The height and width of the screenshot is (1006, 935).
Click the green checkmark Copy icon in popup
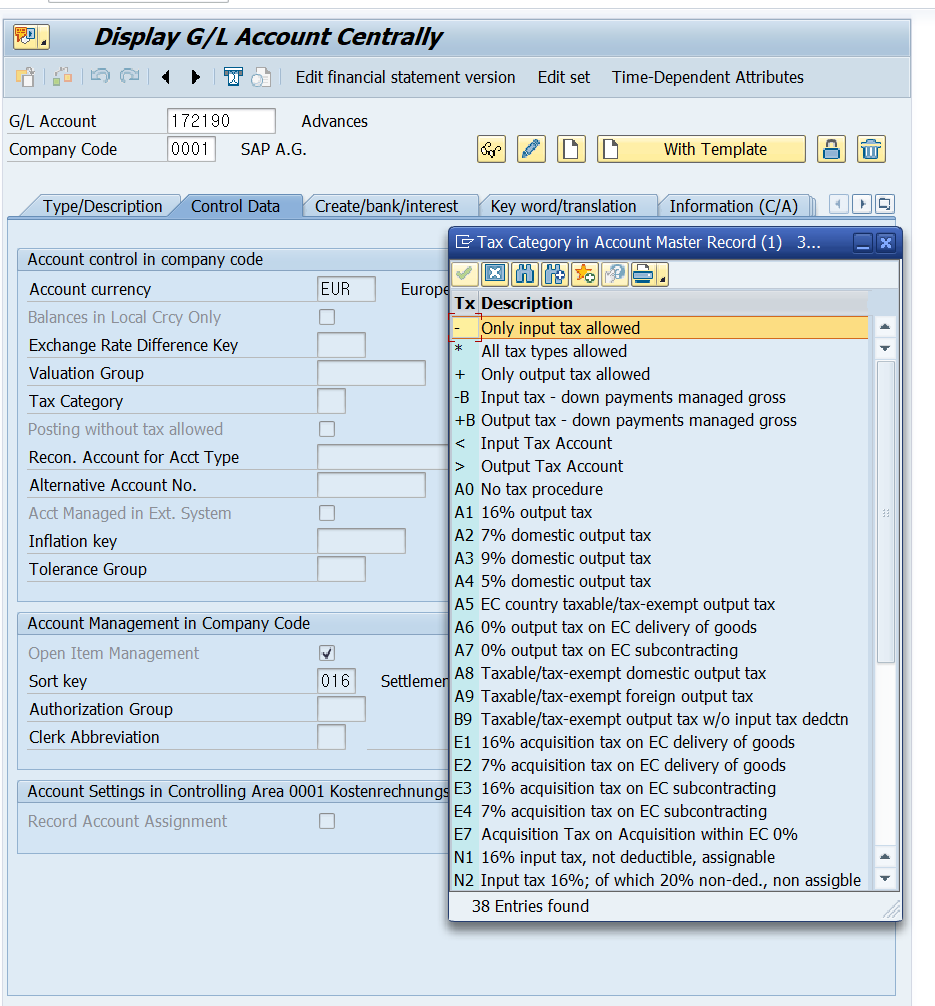[465, 275]
